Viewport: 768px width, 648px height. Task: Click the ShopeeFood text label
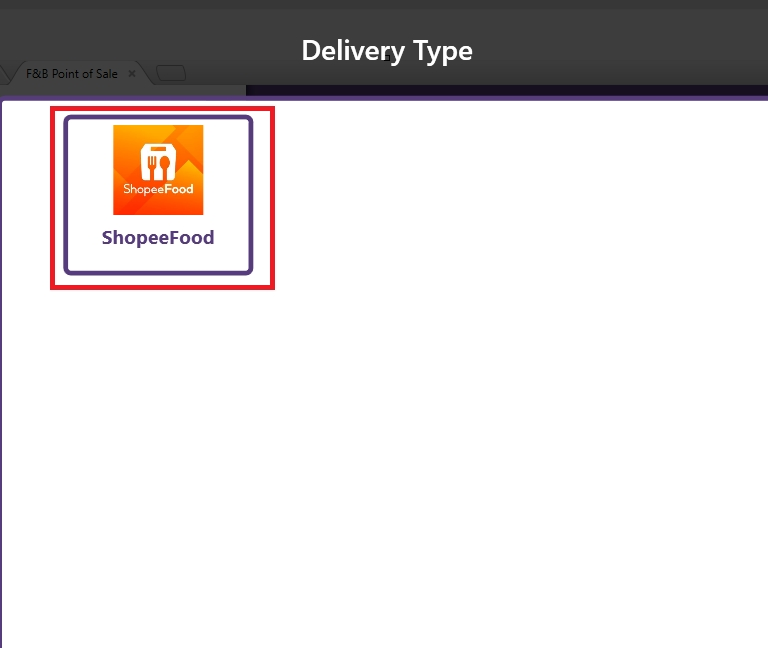point(158,239)
